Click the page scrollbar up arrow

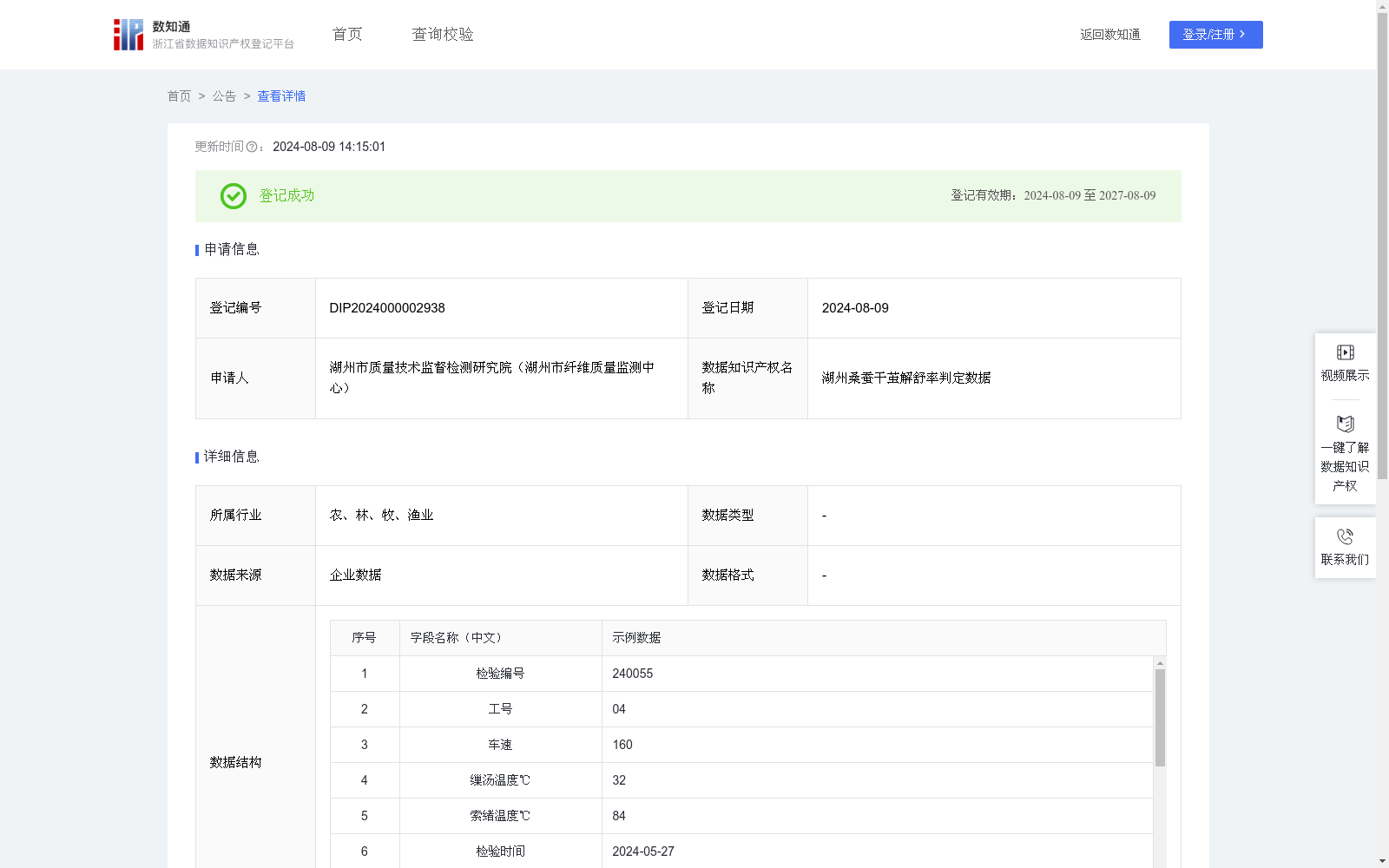[1382, 6]
